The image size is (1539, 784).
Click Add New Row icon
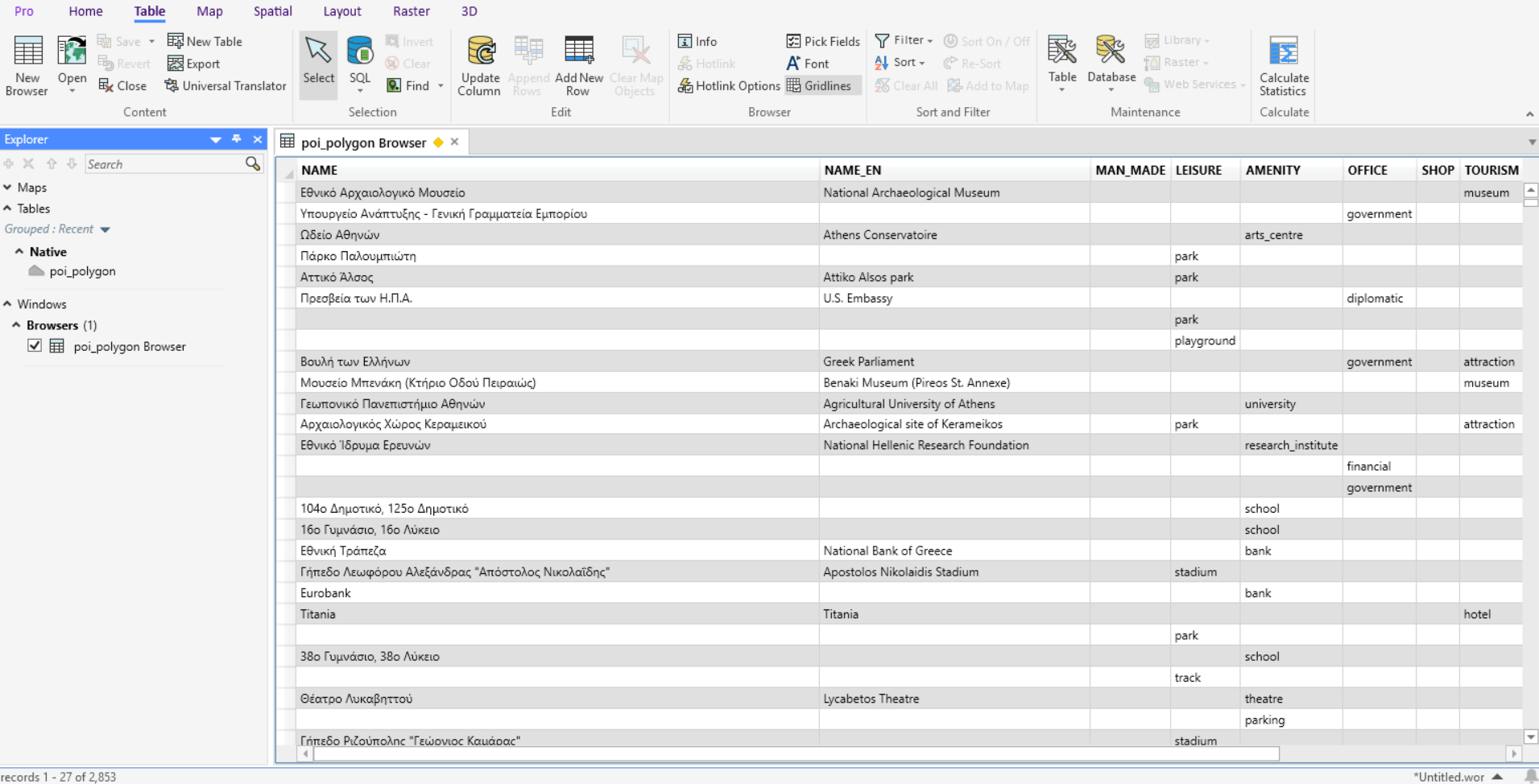(578, 53)
